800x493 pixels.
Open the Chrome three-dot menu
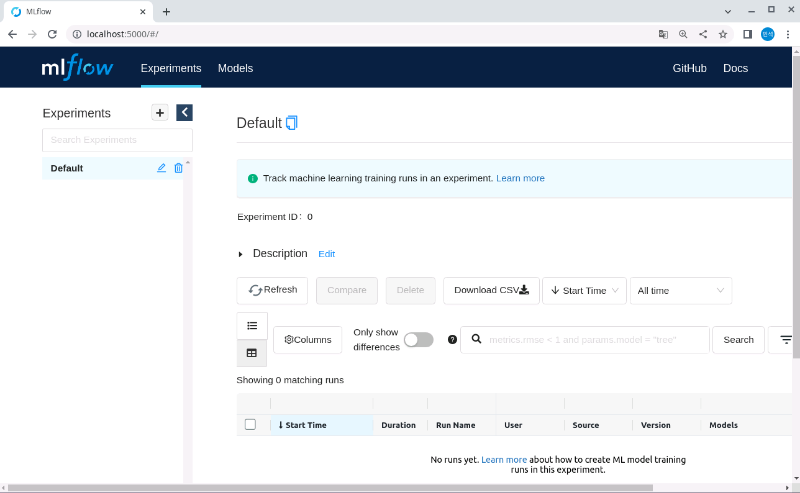pos(788,34)
